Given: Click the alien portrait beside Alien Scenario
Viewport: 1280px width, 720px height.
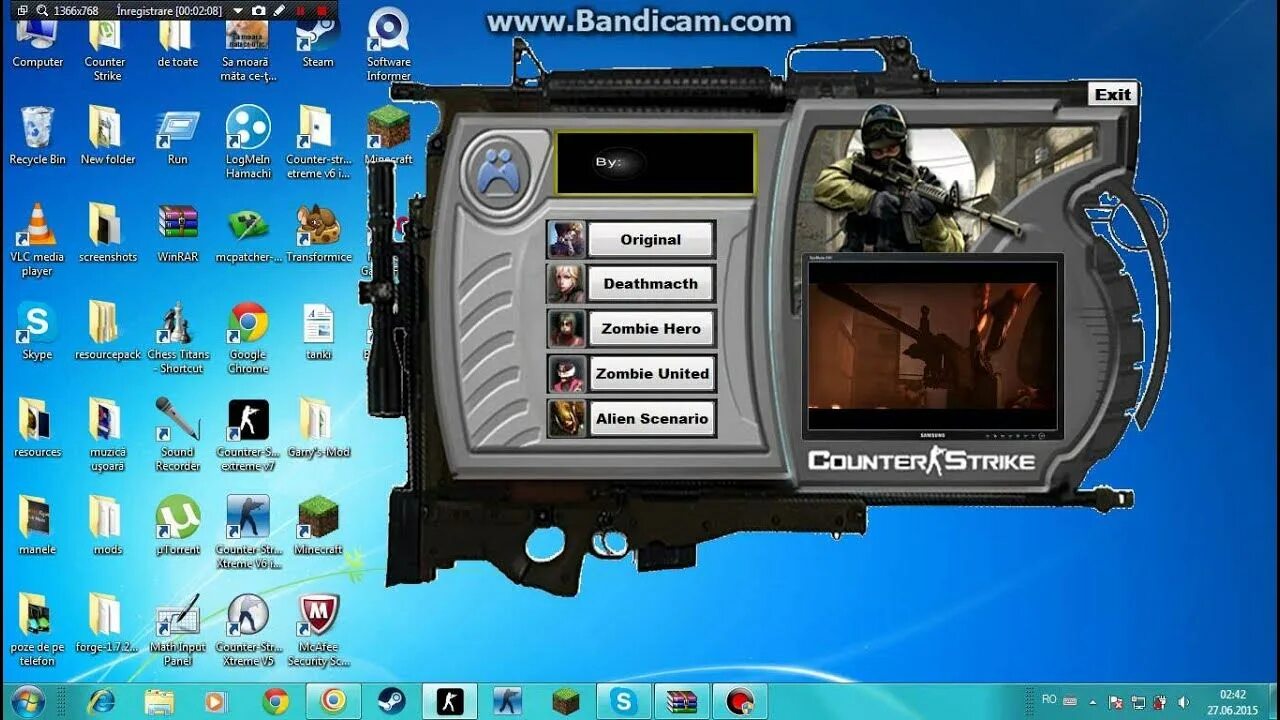Looking at the screenshot, I should coord(567,419).
